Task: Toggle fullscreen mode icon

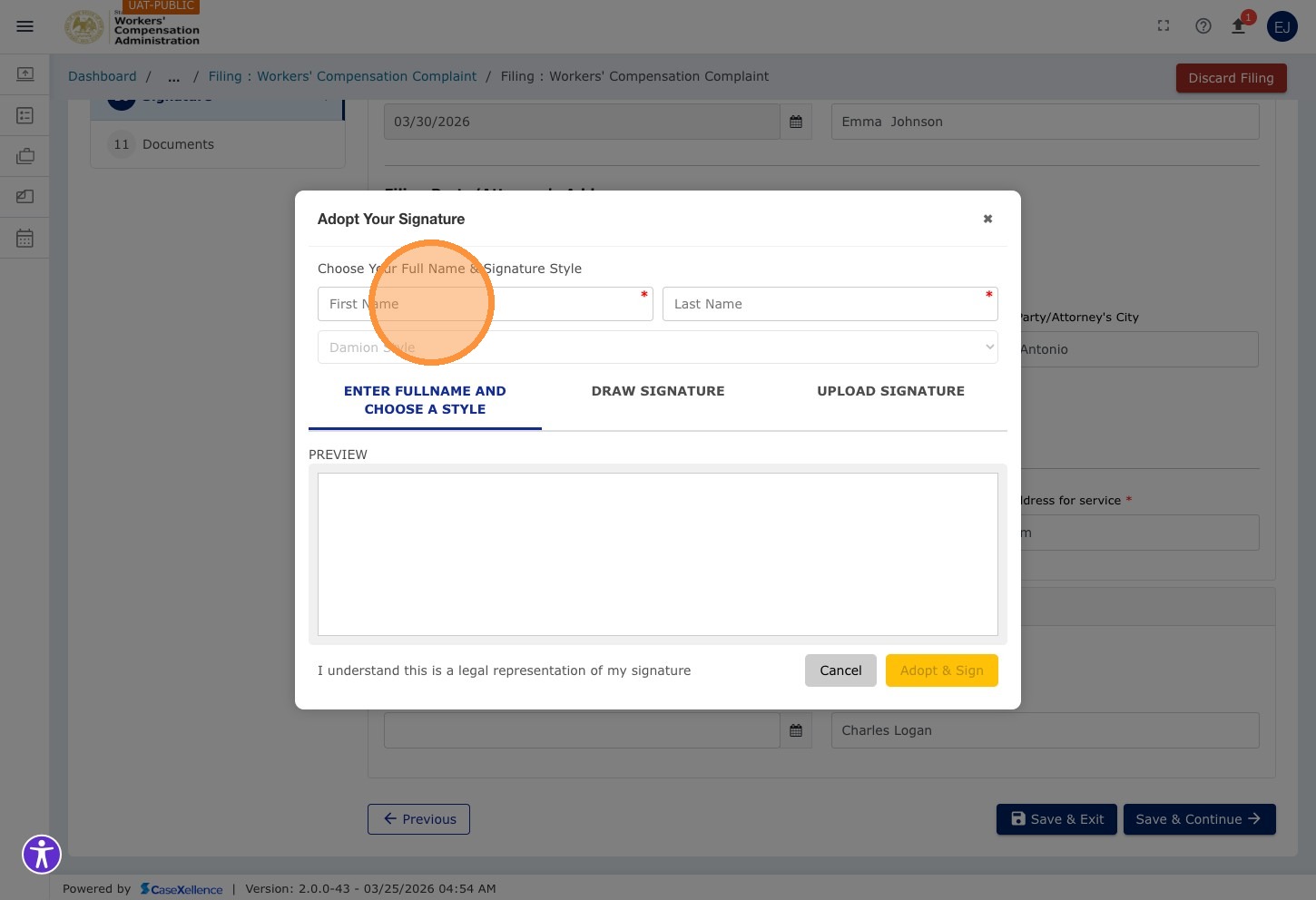Action: tap(1164, 26)
